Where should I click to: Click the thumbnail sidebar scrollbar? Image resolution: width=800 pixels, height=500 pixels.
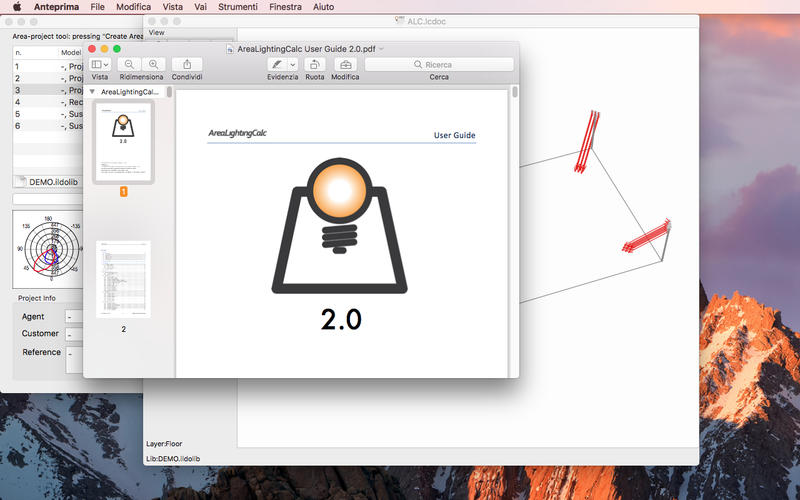tap(169, 92)
